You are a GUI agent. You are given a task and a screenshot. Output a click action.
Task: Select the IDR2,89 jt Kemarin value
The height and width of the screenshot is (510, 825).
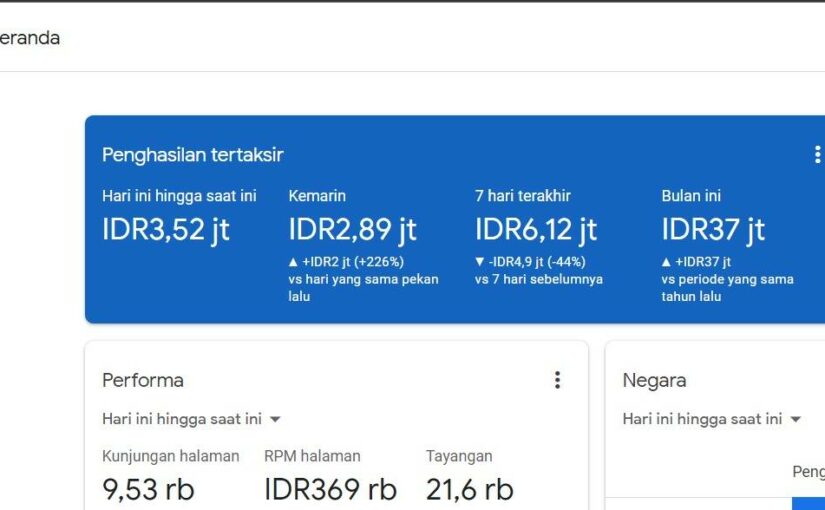tap(353, 229)
